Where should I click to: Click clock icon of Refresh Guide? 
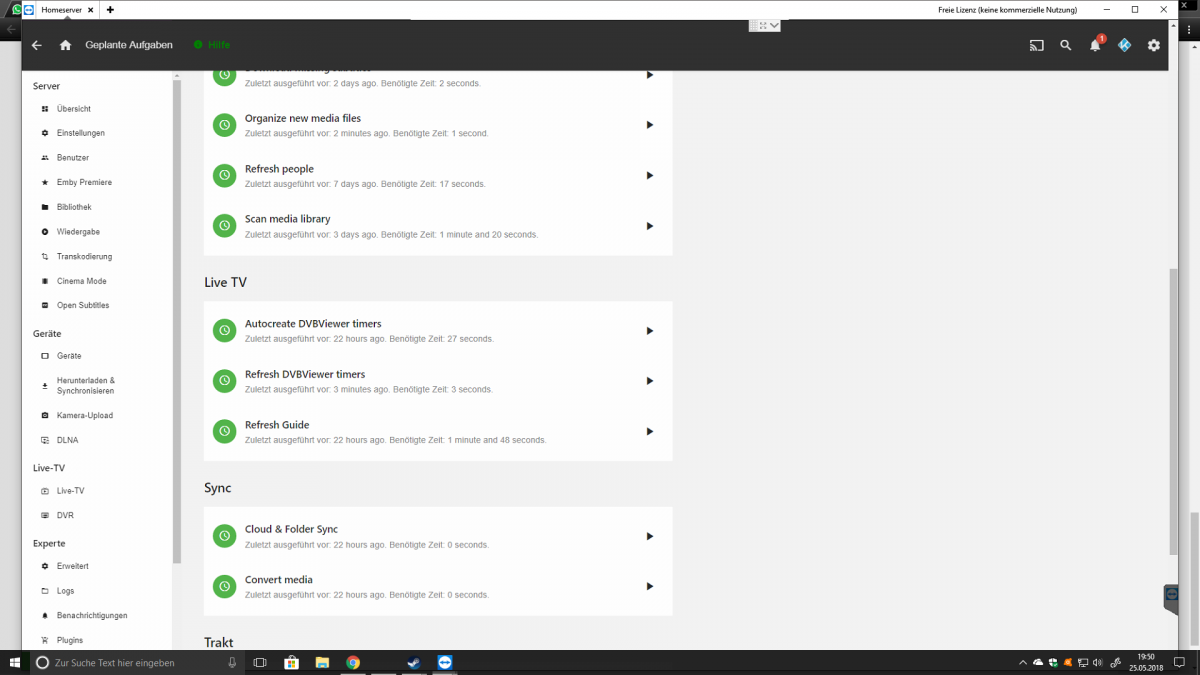(225, 431)
